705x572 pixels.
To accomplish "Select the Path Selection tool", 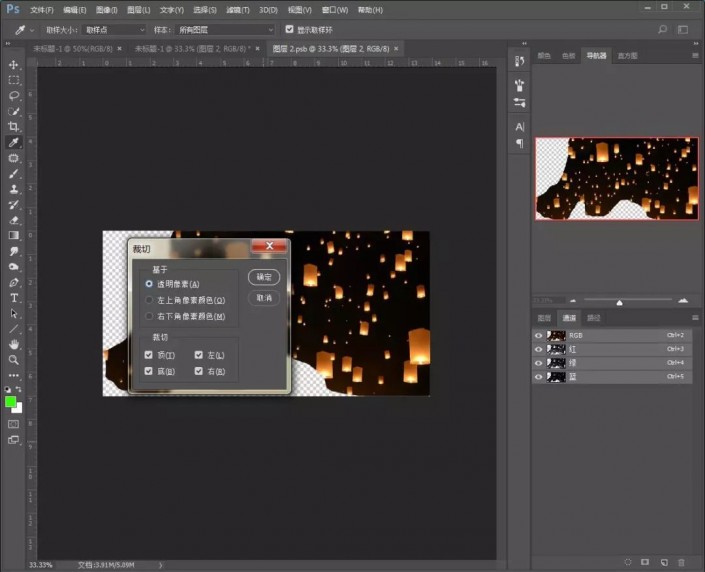I will coord(13,313).
